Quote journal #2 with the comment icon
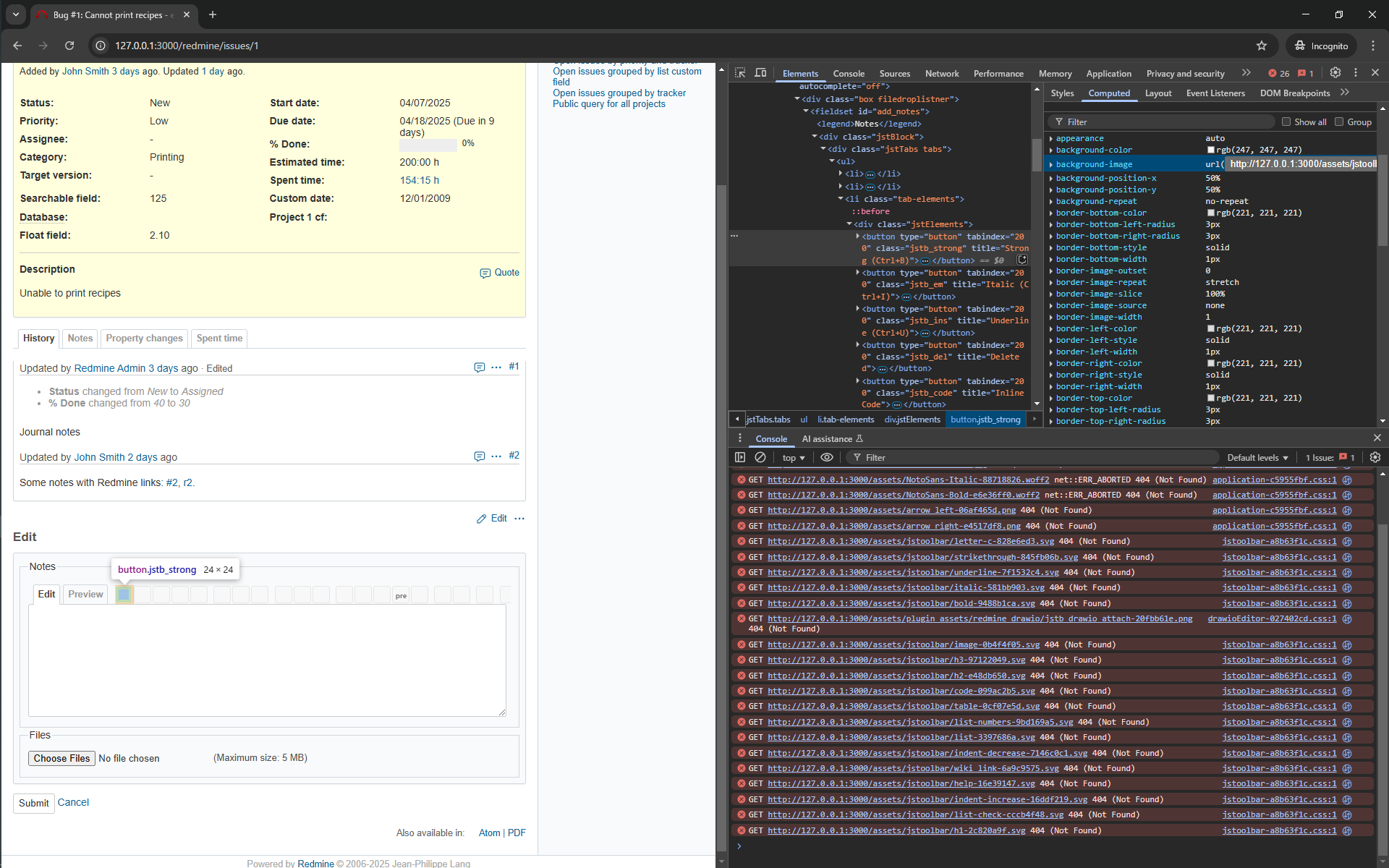The image size is (1389, 868). [x=479, y=456]
